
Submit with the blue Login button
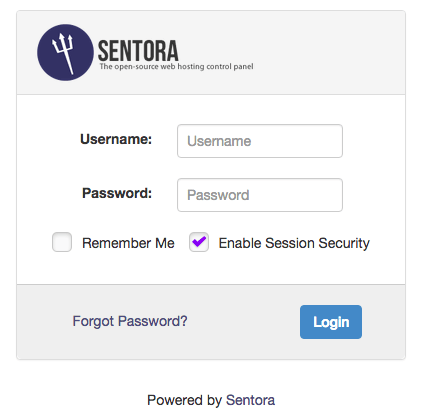[x=331, y=322]
